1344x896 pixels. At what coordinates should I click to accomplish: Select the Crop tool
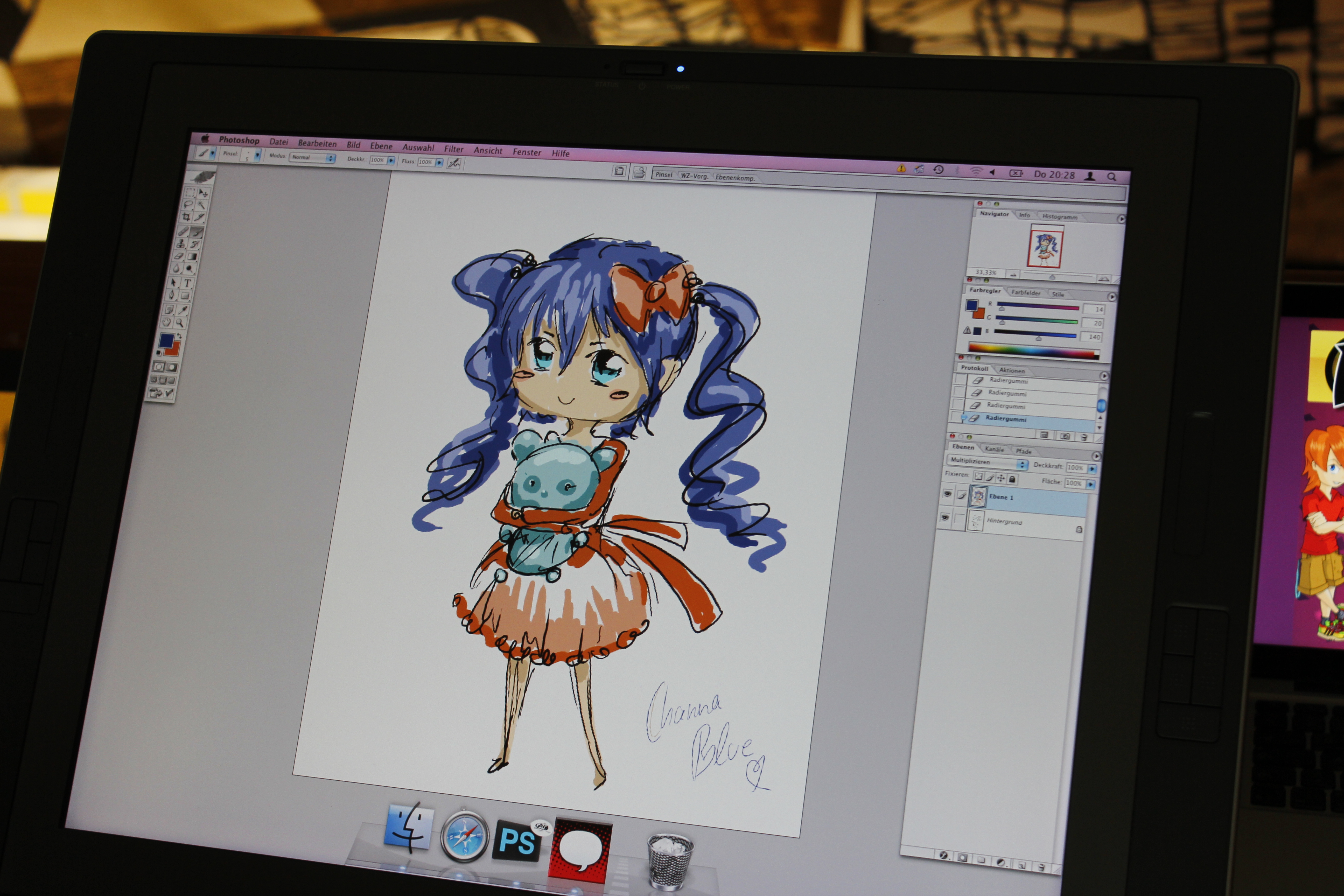tap(186, 217)
